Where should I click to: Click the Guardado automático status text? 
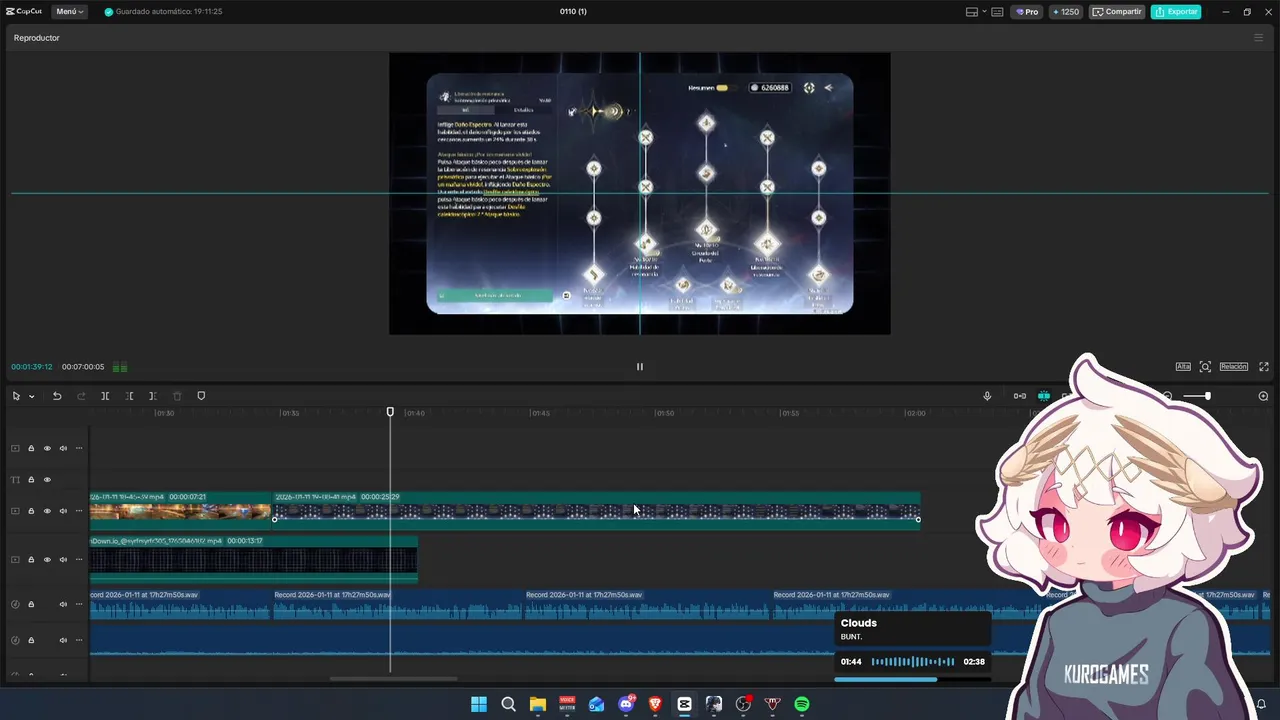coord(169,12)
